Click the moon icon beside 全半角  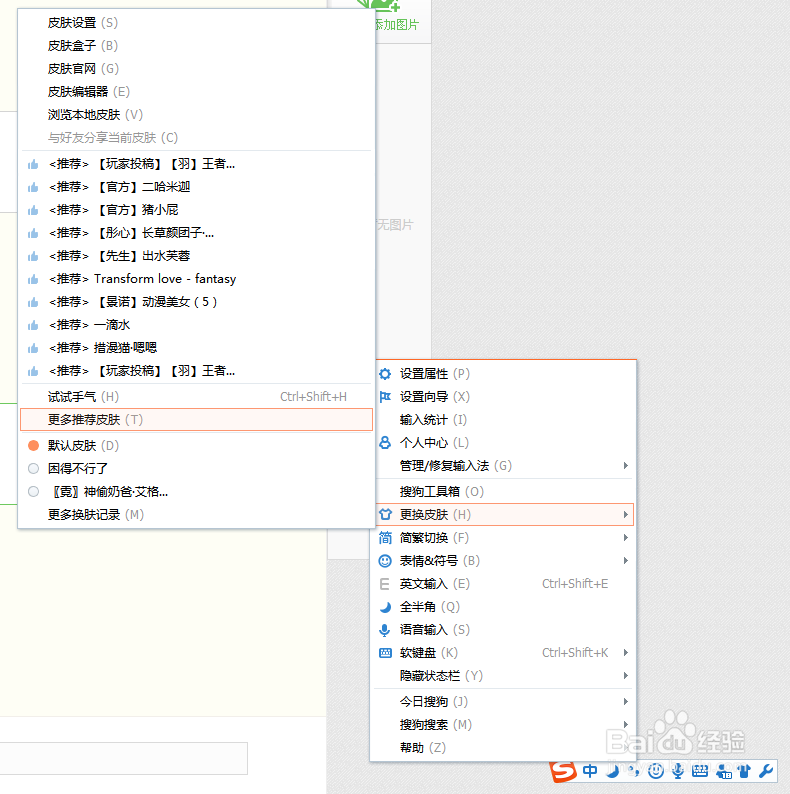[385, 607]
